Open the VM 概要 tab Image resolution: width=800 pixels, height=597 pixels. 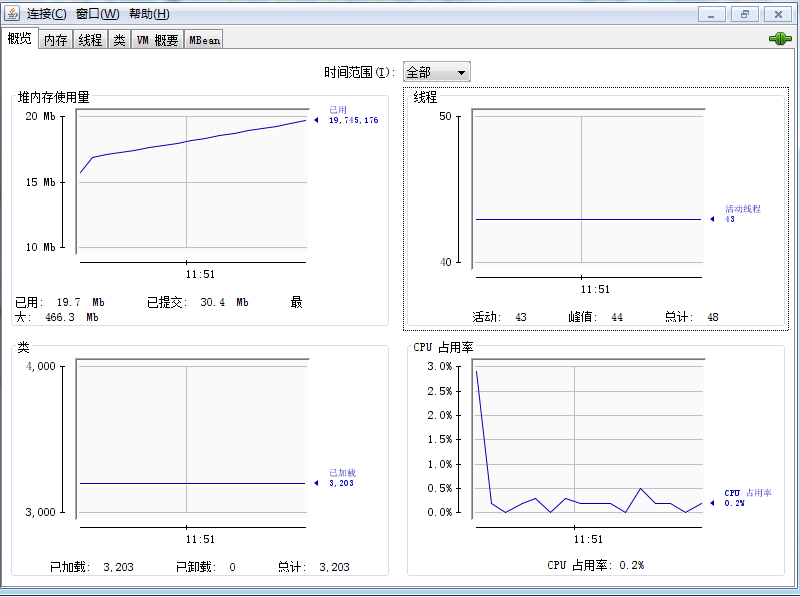coord(158,40)
